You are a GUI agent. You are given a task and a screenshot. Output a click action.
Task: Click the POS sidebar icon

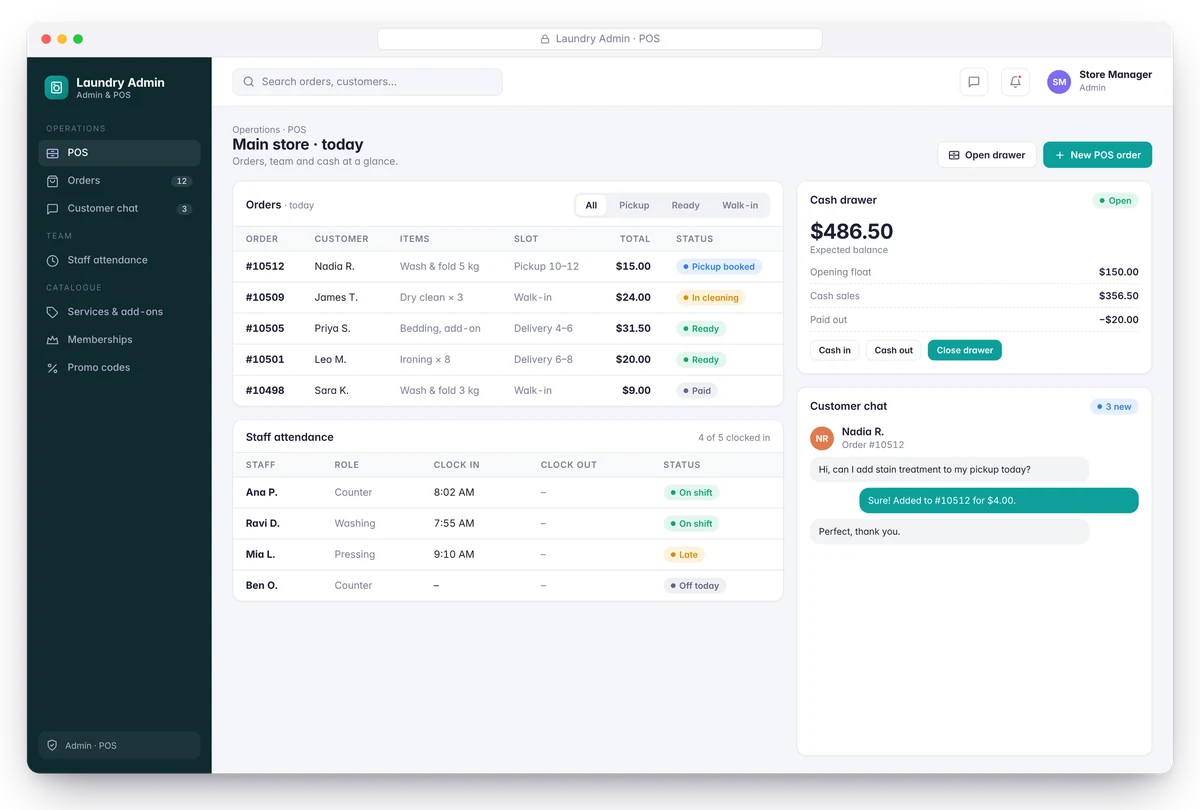(53, 153)
